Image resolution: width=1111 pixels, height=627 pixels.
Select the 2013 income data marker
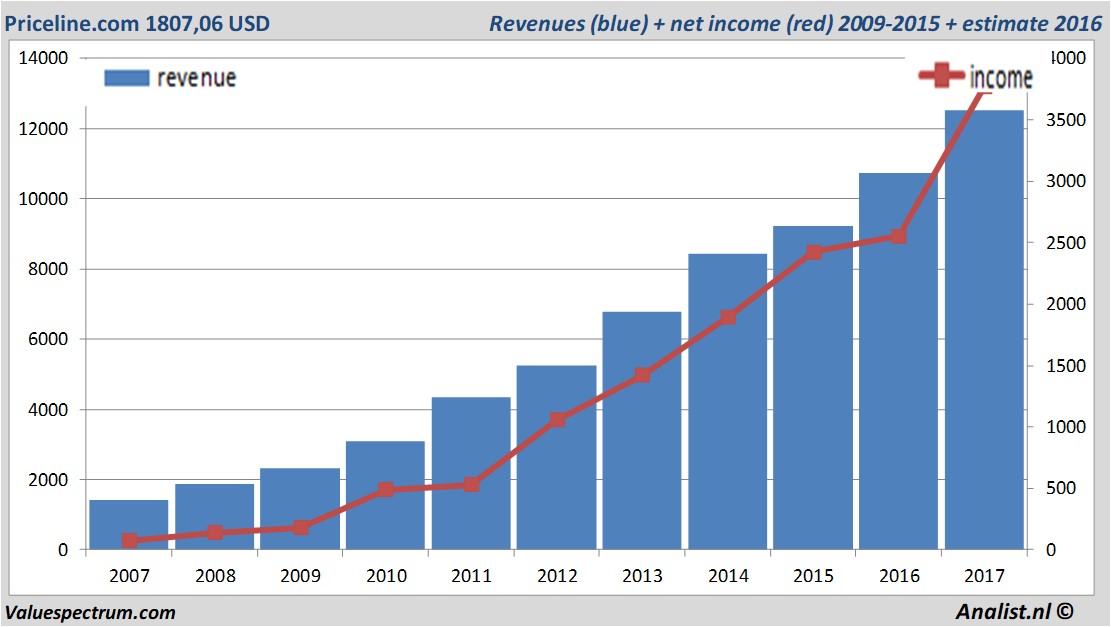[x=643, y=375]
